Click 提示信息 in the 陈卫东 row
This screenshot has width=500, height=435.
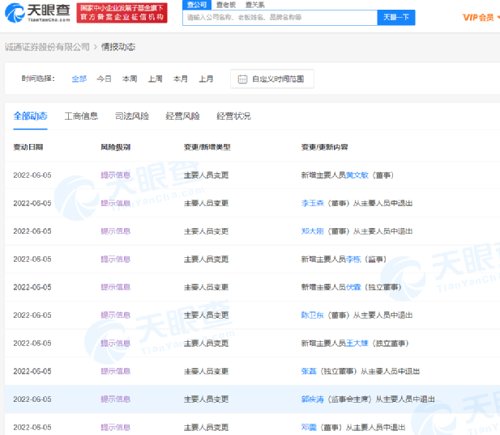[116, 315]
